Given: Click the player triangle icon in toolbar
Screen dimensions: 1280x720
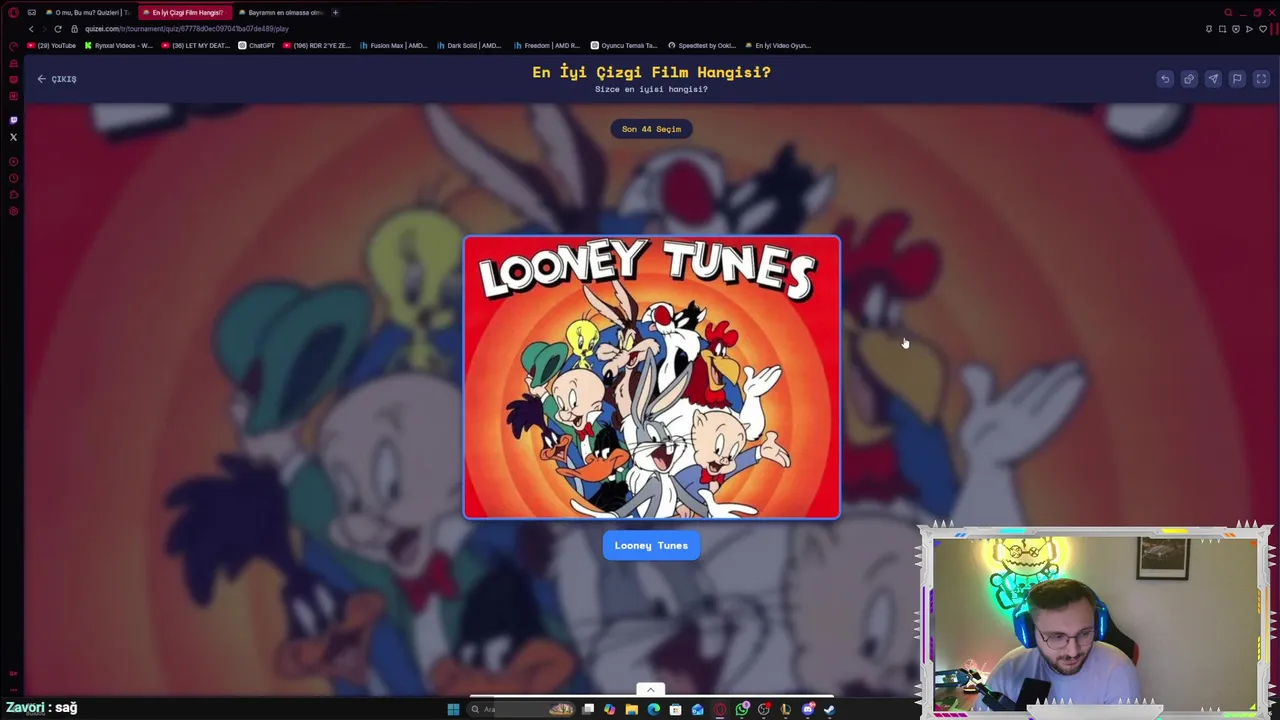Looking at the screenshot, I should tap(1249, 29).
